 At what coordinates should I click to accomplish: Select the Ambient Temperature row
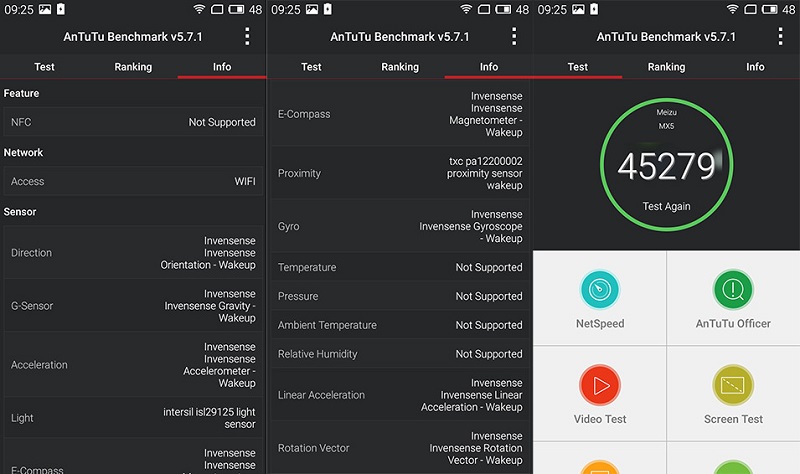click(400, 325)
